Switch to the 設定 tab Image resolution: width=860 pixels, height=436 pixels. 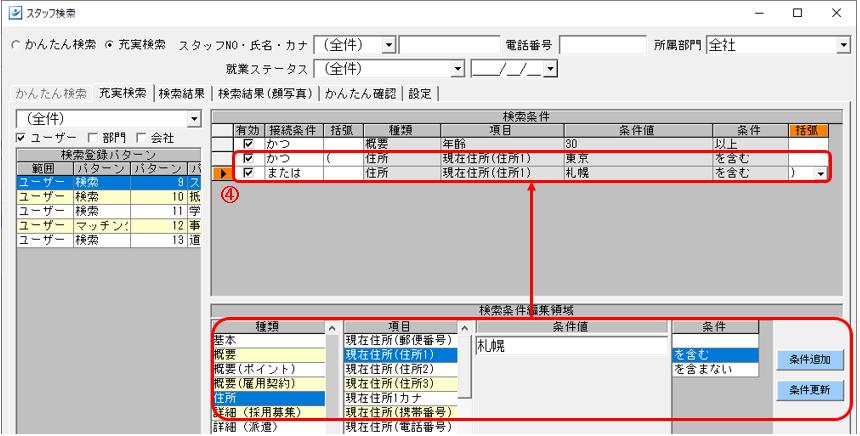pyautogui.click(x=420, y=93)
